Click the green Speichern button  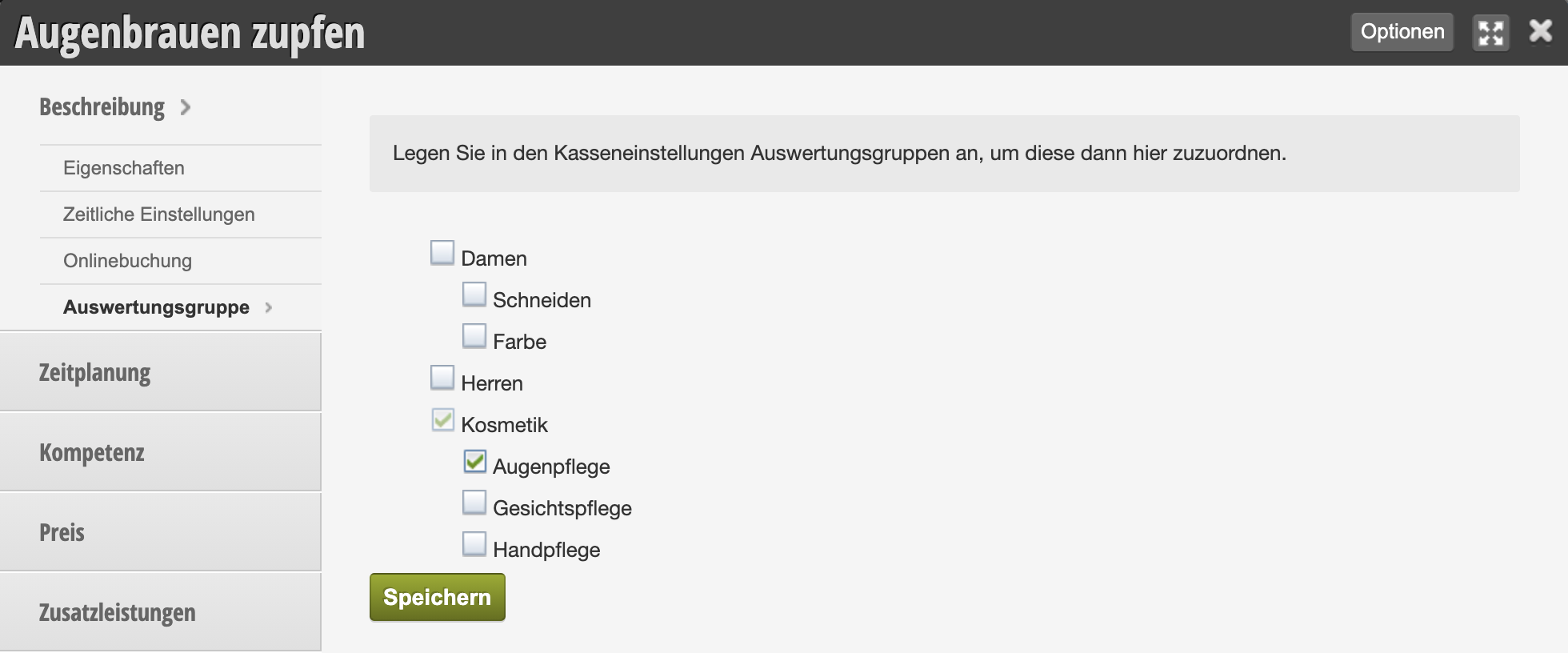pos(438,597)
